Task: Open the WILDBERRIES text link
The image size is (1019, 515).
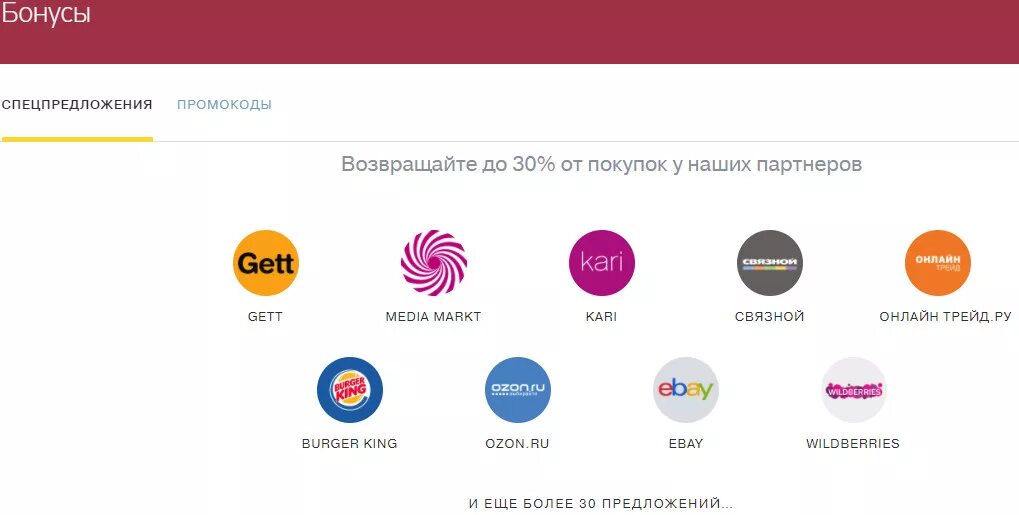Action: tap(853, 443)
